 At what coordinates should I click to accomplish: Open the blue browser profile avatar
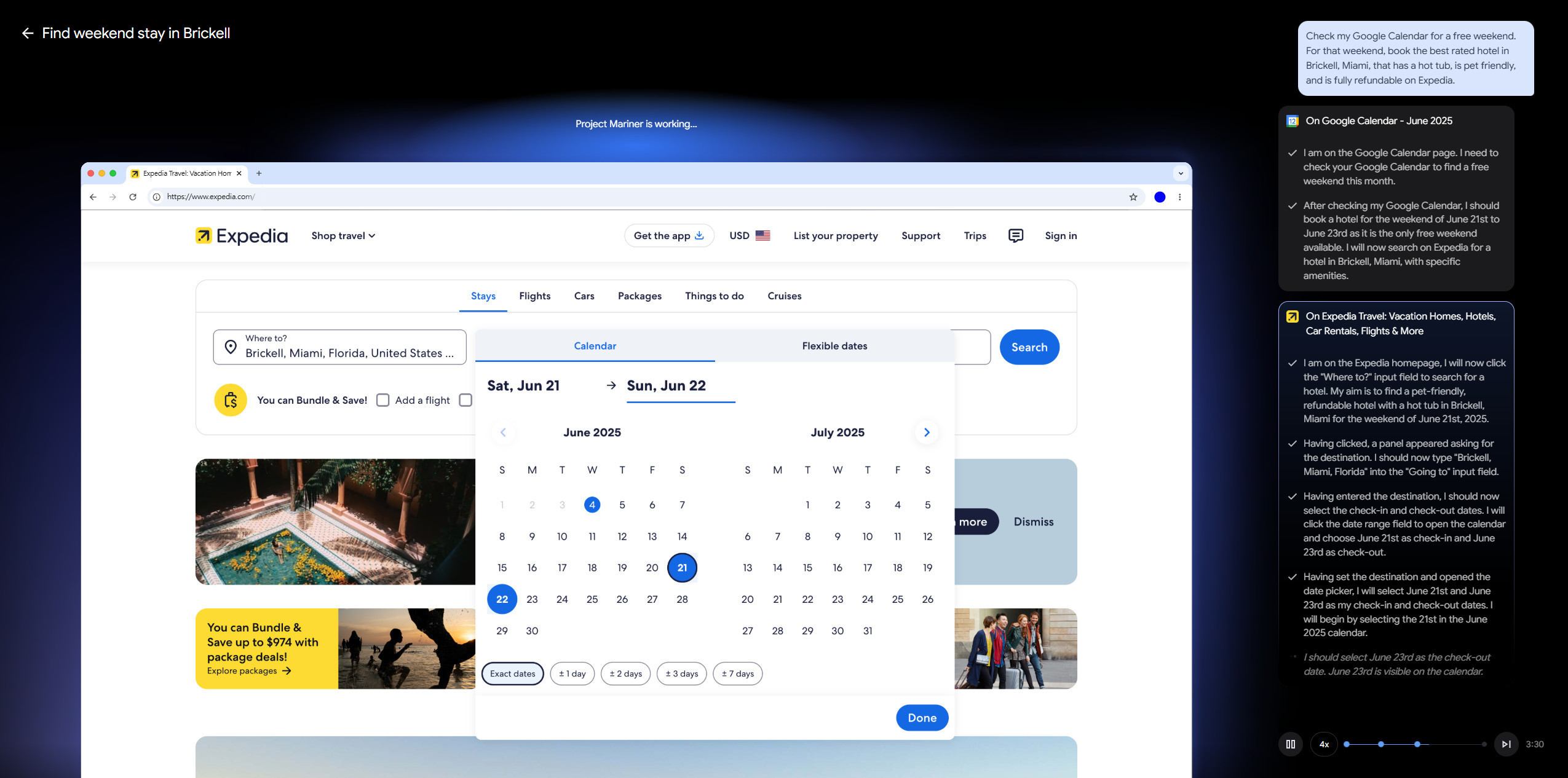coord(1160,197)
